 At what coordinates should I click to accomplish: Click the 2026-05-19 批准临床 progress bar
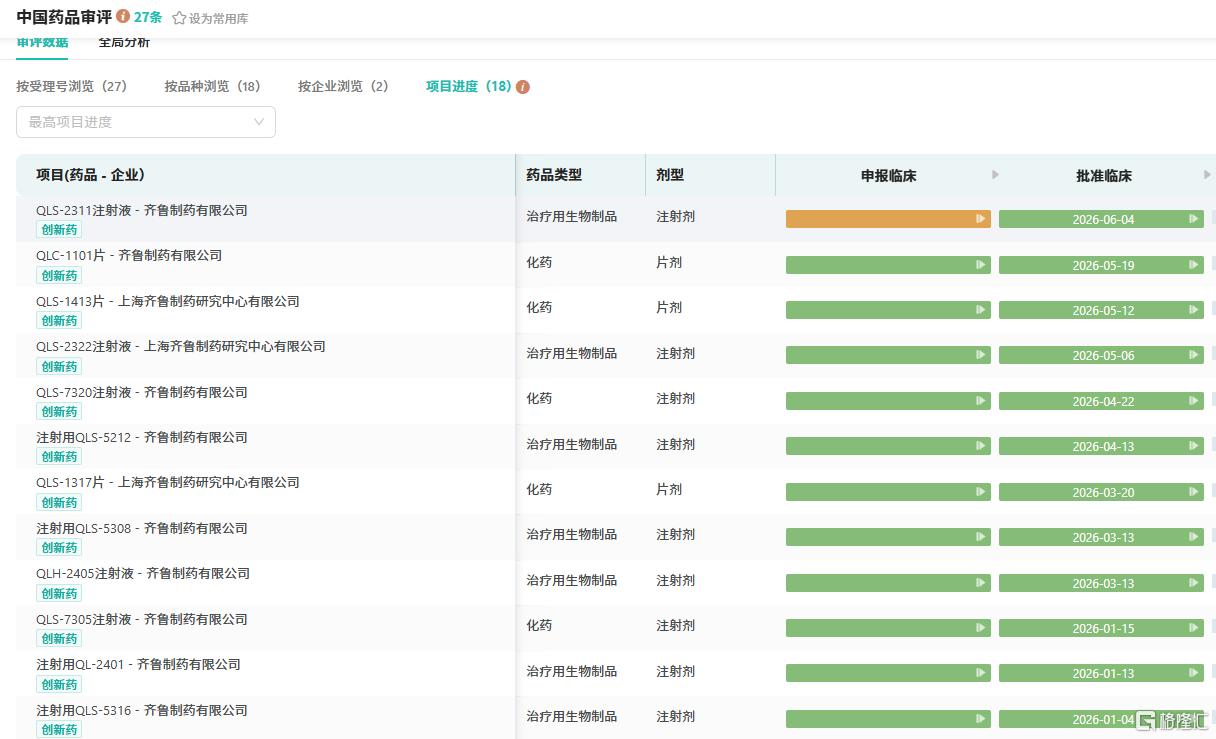tap(1101, 265)
